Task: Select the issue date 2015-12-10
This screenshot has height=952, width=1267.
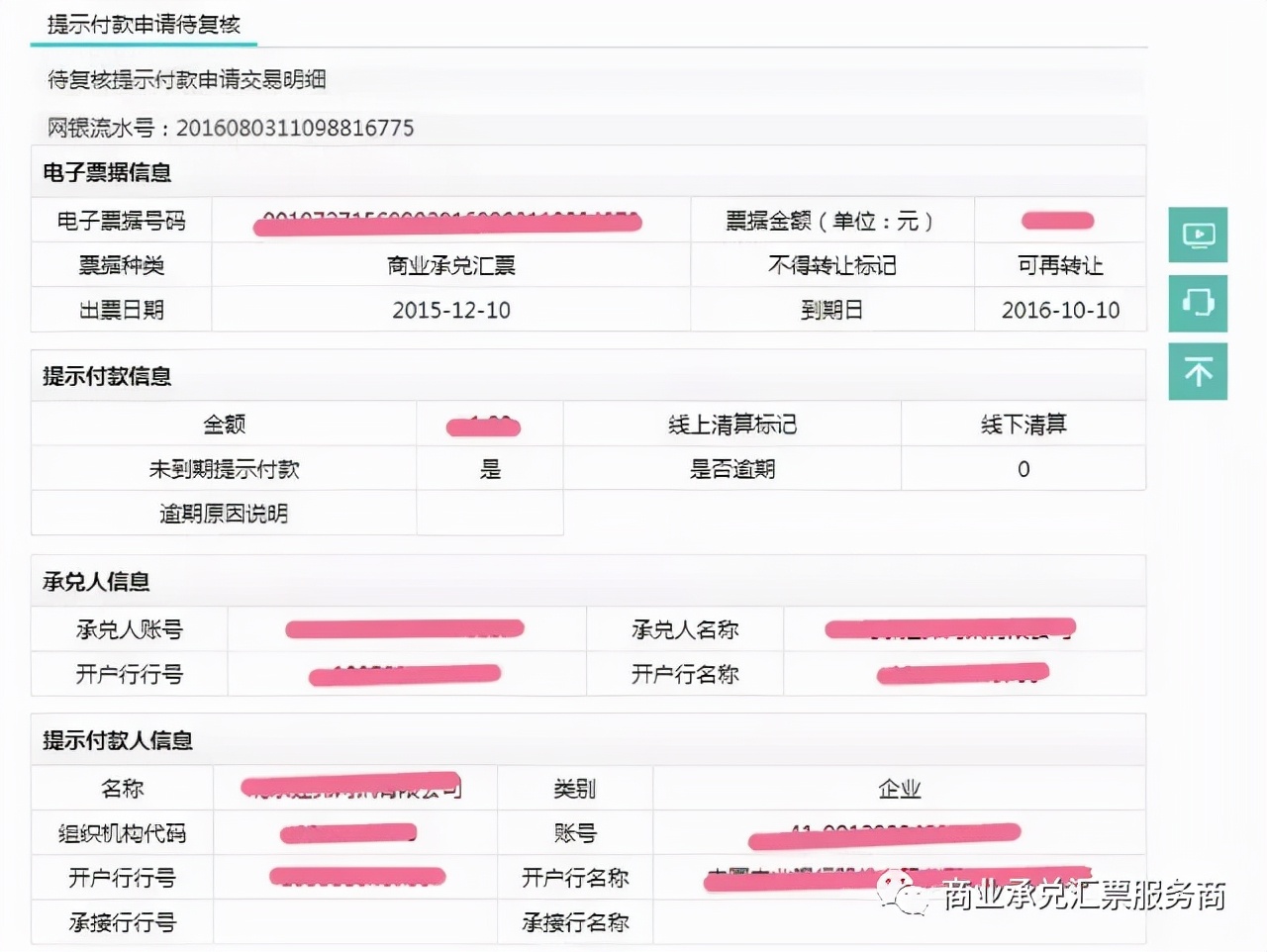Action: 450,310
